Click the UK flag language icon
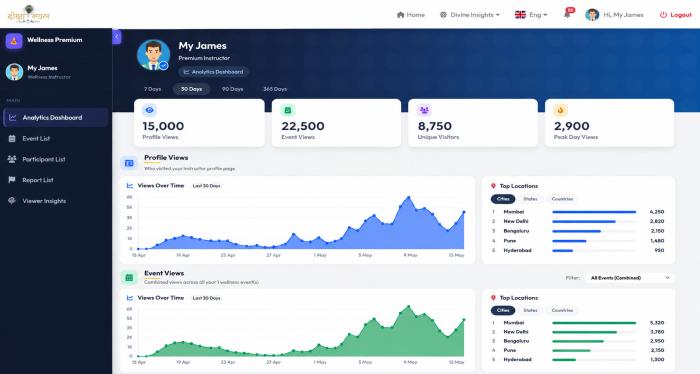Screen dimensions: 700x374 tap(520, 15)
